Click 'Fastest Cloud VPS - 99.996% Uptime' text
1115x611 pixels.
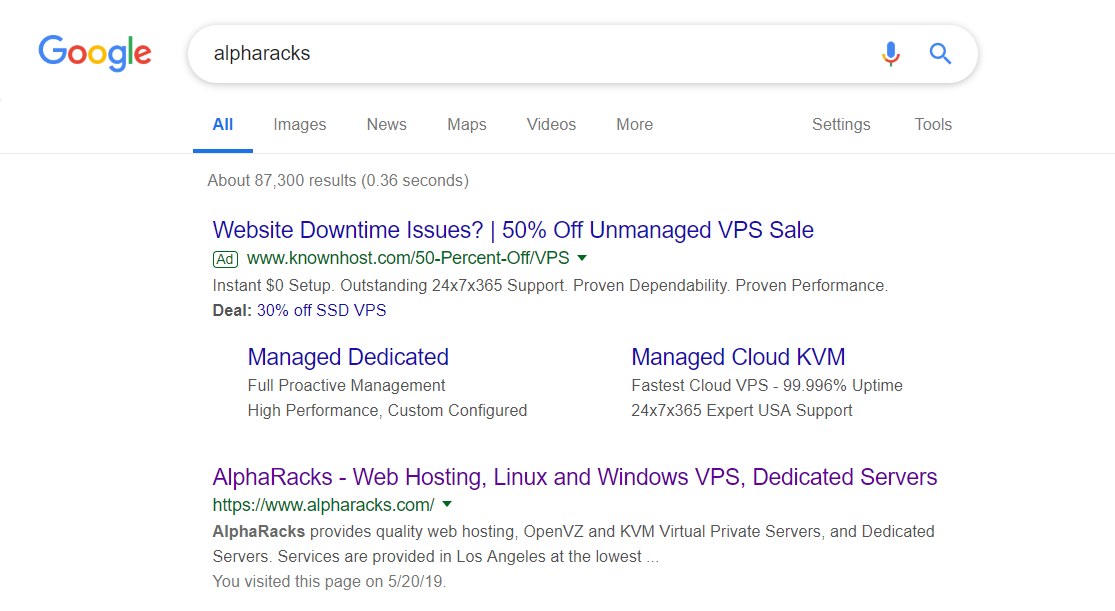[767, 386]
